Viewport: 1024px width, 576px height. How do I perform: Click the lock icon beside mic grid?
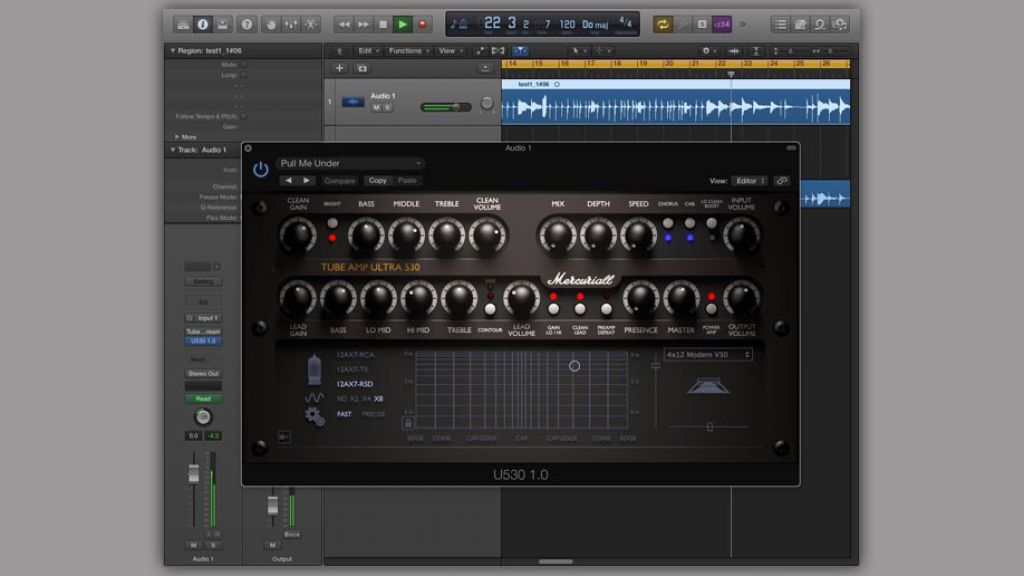pos(408,423)
